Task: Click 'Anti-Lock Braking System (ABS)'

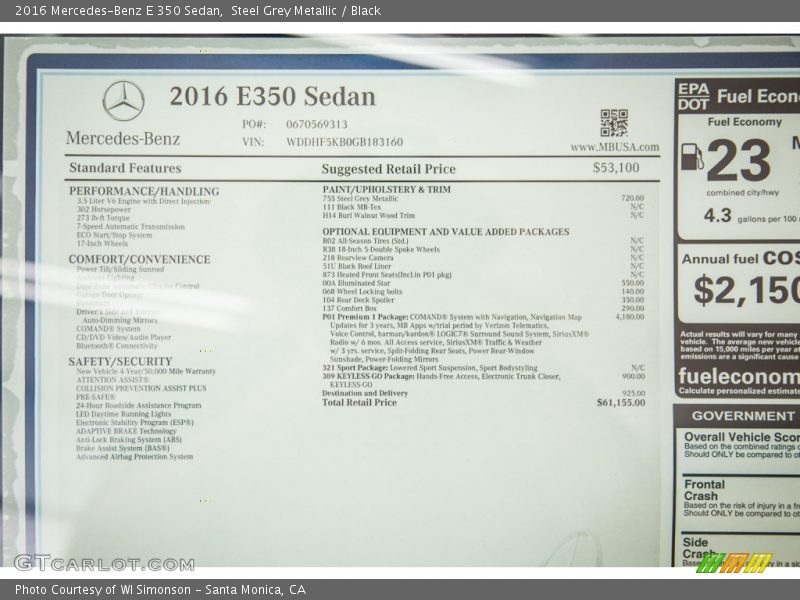Action: pyautogui.click(x=129, y=440)
